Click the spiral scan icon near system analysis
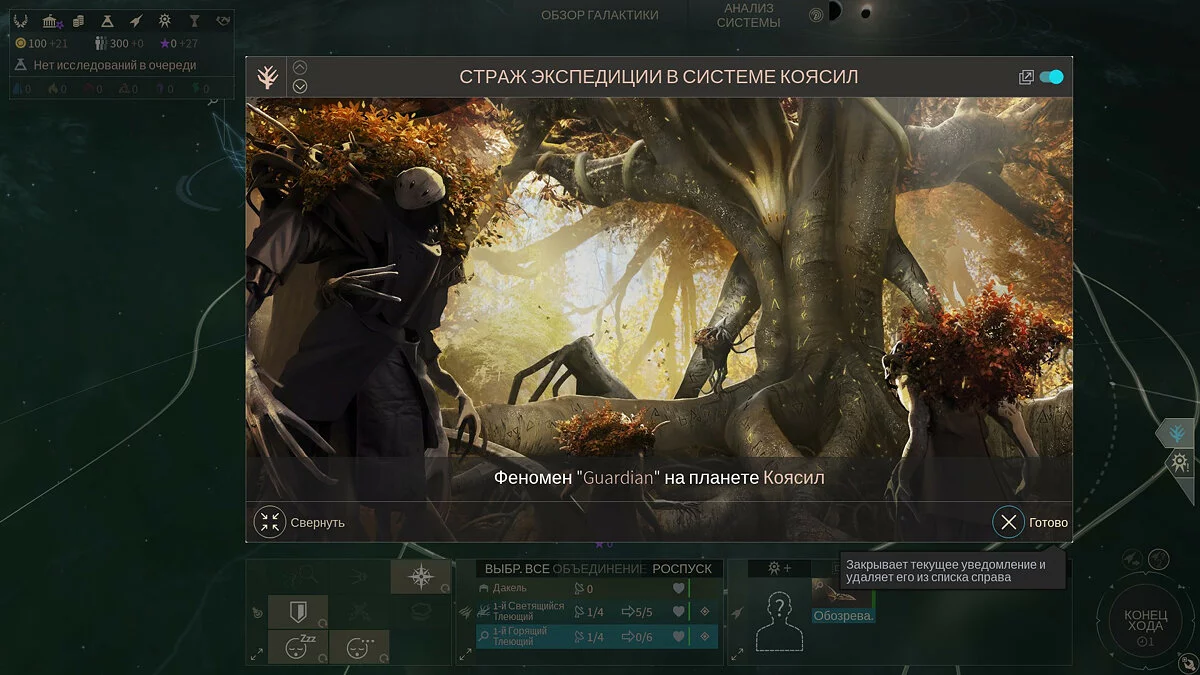The width and height of the screenshot is (1200, 675). pos(818,14)
